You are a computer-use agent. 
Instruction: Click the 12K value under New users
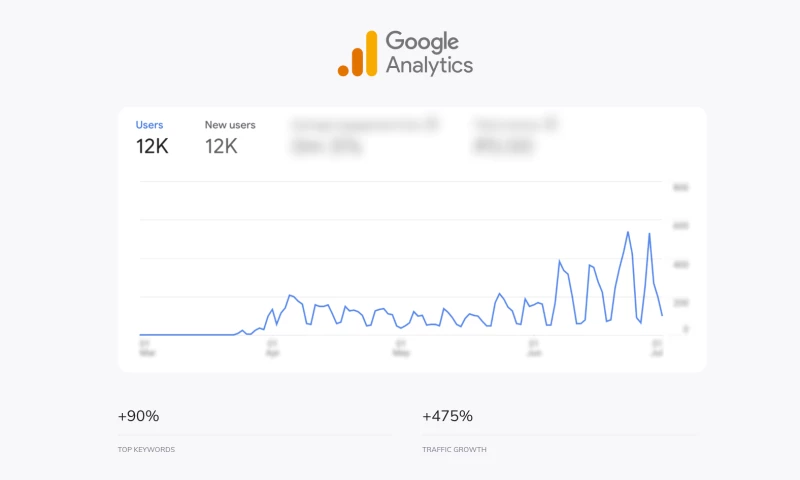(221, 146)
